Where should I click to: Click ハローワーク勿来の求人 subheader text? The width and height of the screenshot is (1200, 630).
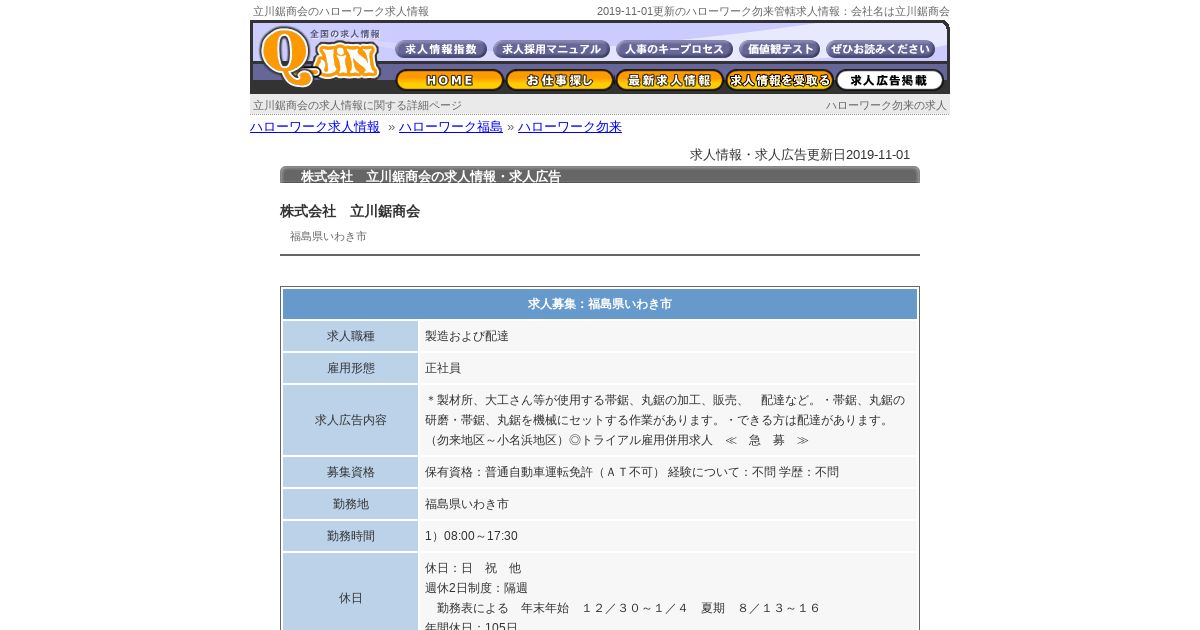[x=886, y=105]
